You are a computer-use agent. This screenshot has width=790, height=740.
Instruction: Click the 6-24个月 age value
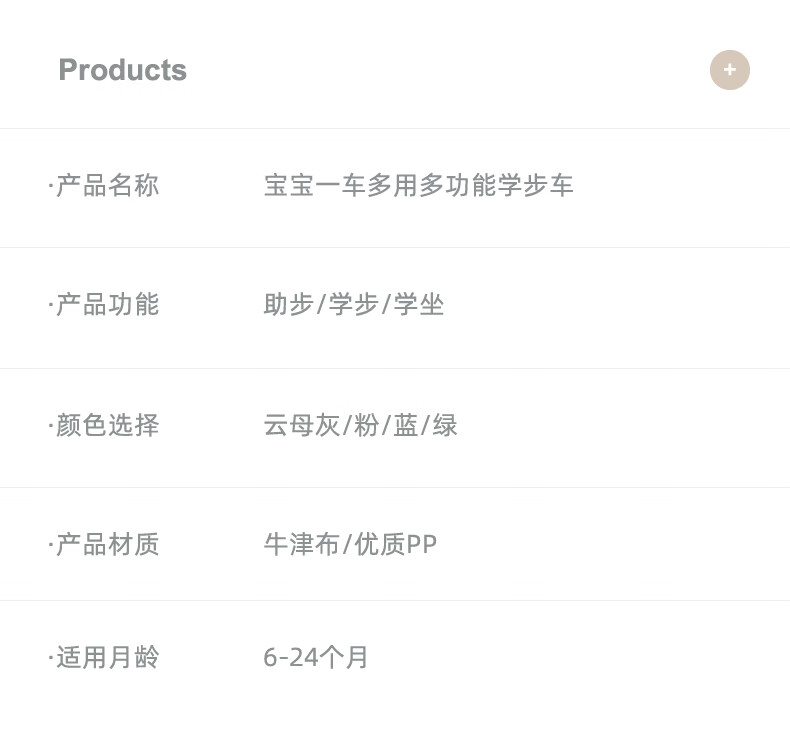click(x=316, y=657)
